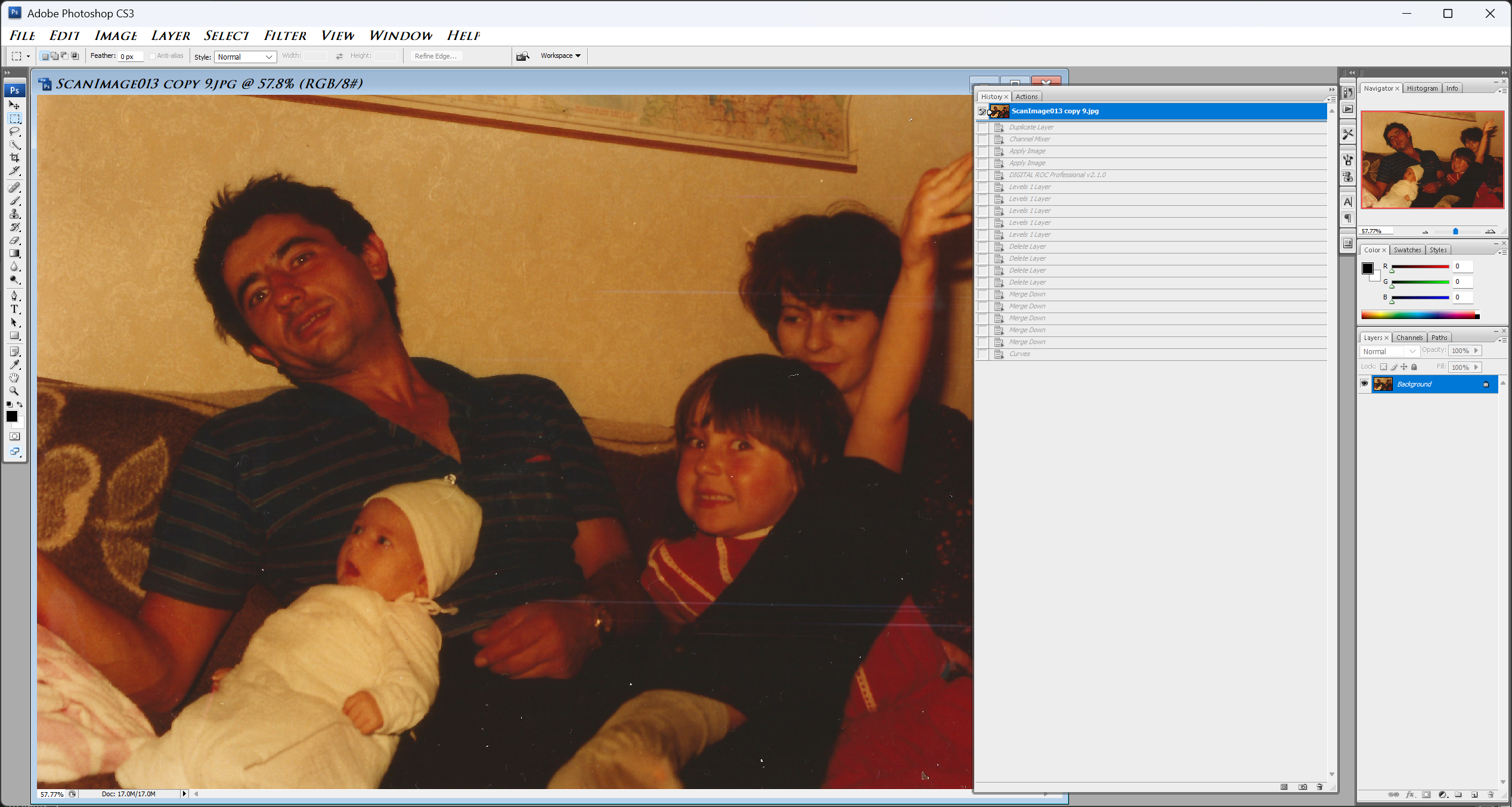Click the delete history state trash icon

pos(1319,787)
